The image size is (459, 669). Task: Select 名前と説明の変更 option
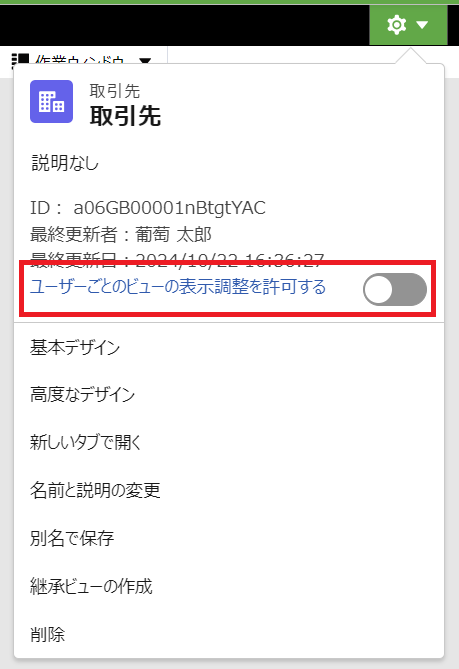[95, 490]
